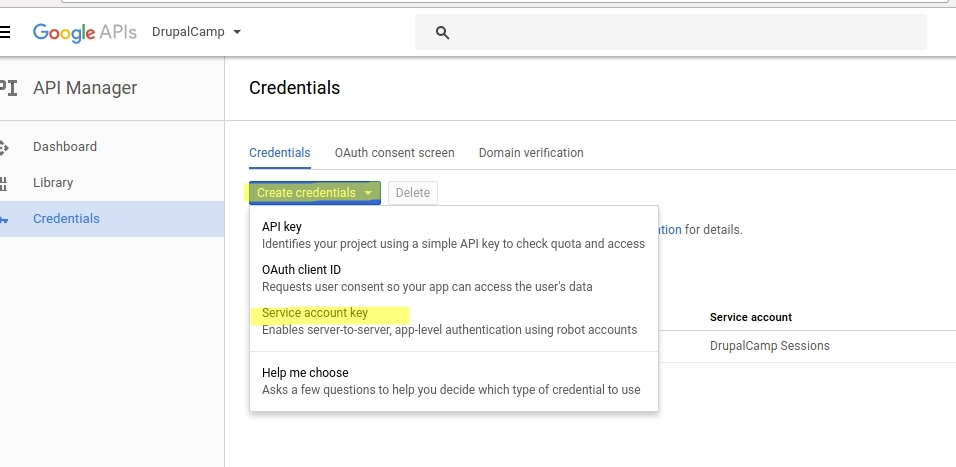Click the Service account column header

[x=751, y=317]
